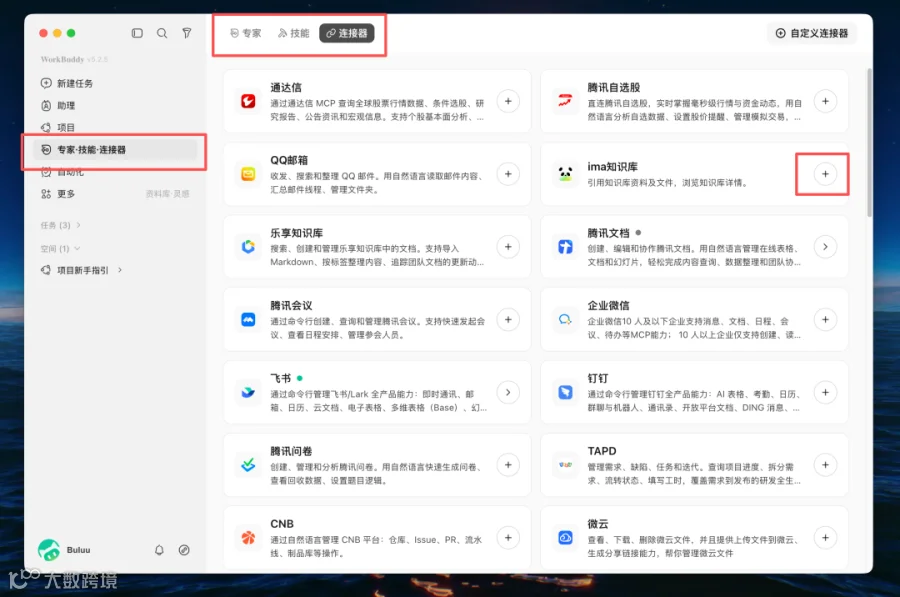Screen dimensions: 900x597
Task: Click the 腾讯自选股 app icon
Action: click(565, 102)
